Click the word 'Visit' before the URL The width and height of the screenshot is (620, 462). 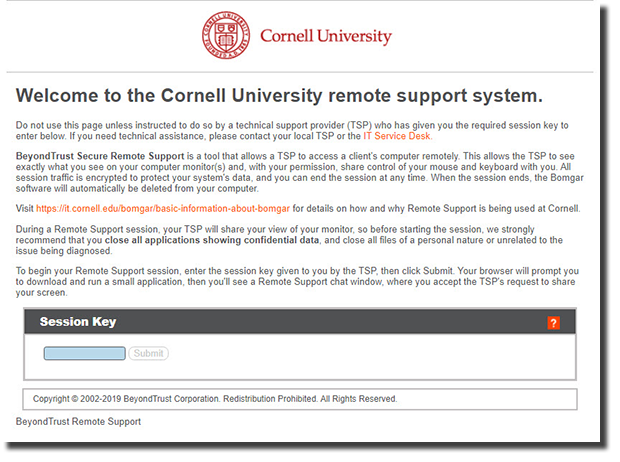coord(25,208)
